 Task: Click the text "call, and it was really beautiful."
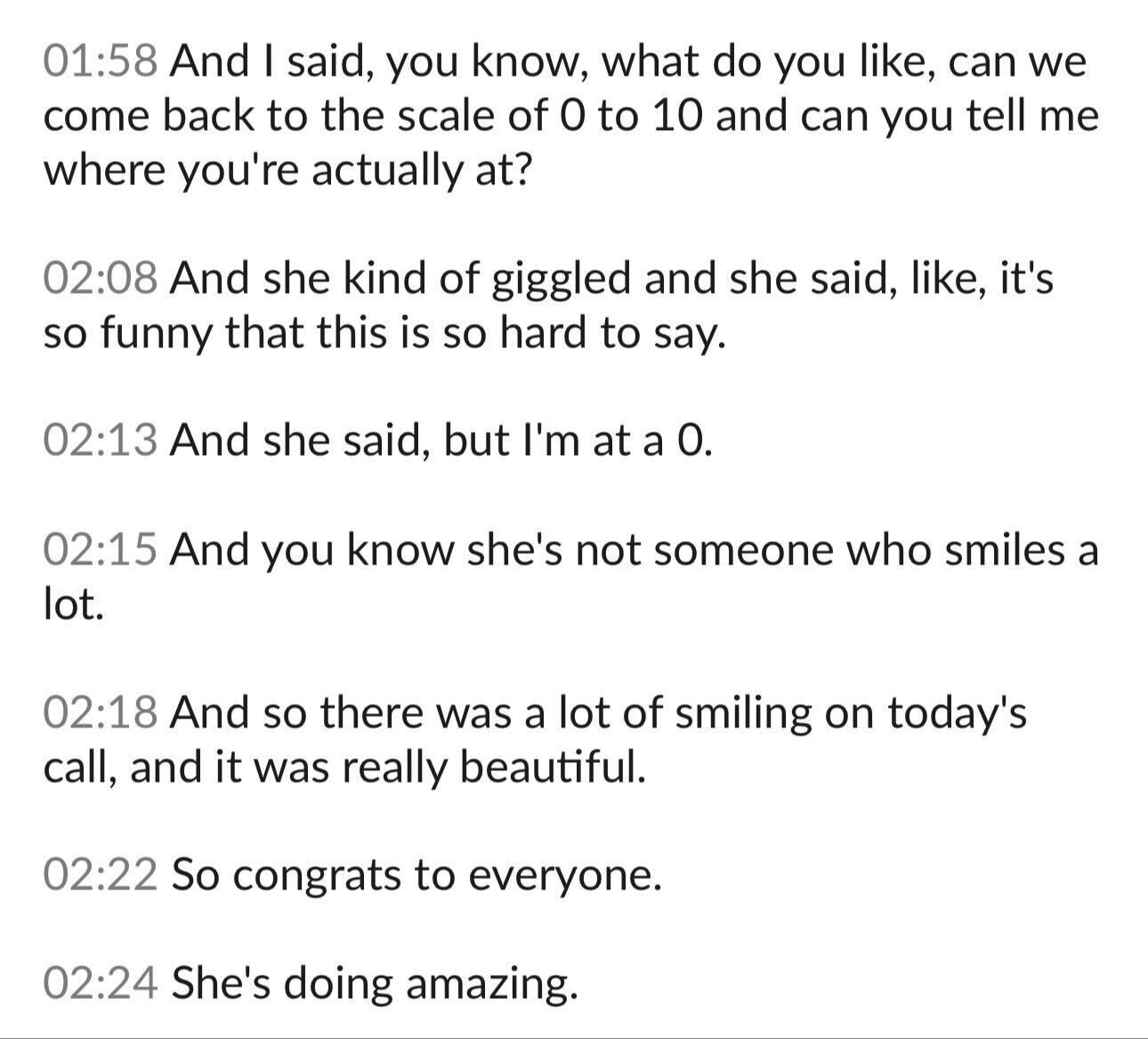[344, 767]
